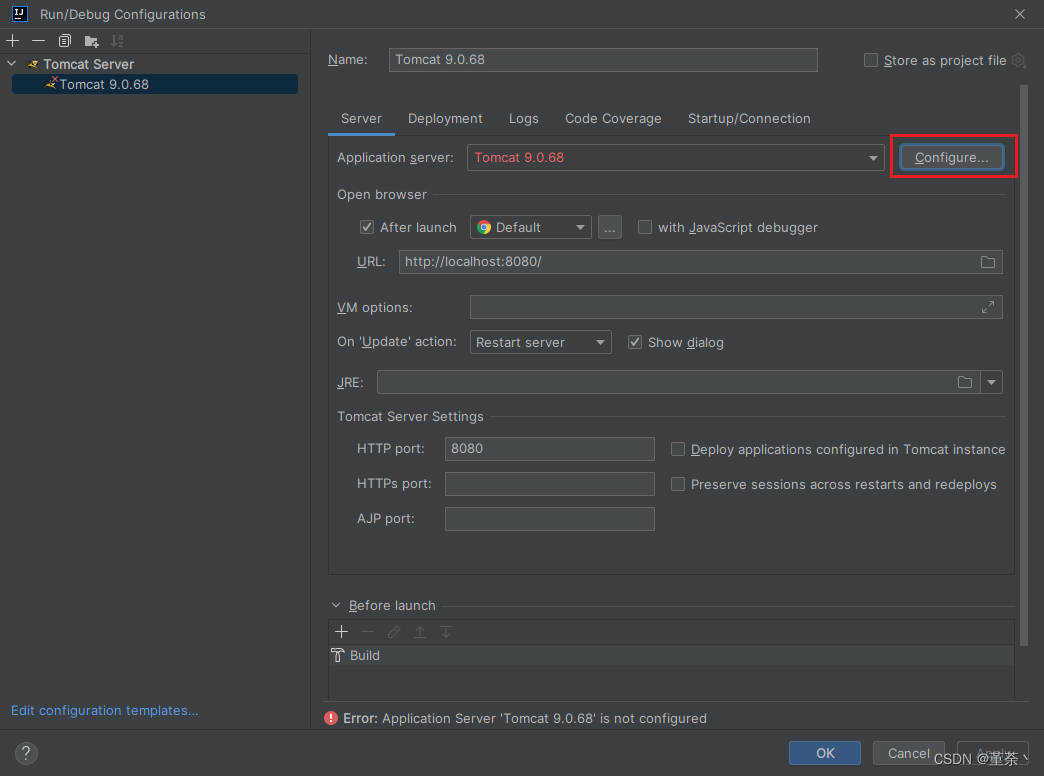Edit the Before launch task
Screen dimensions: 1044x776
(393, 631)
